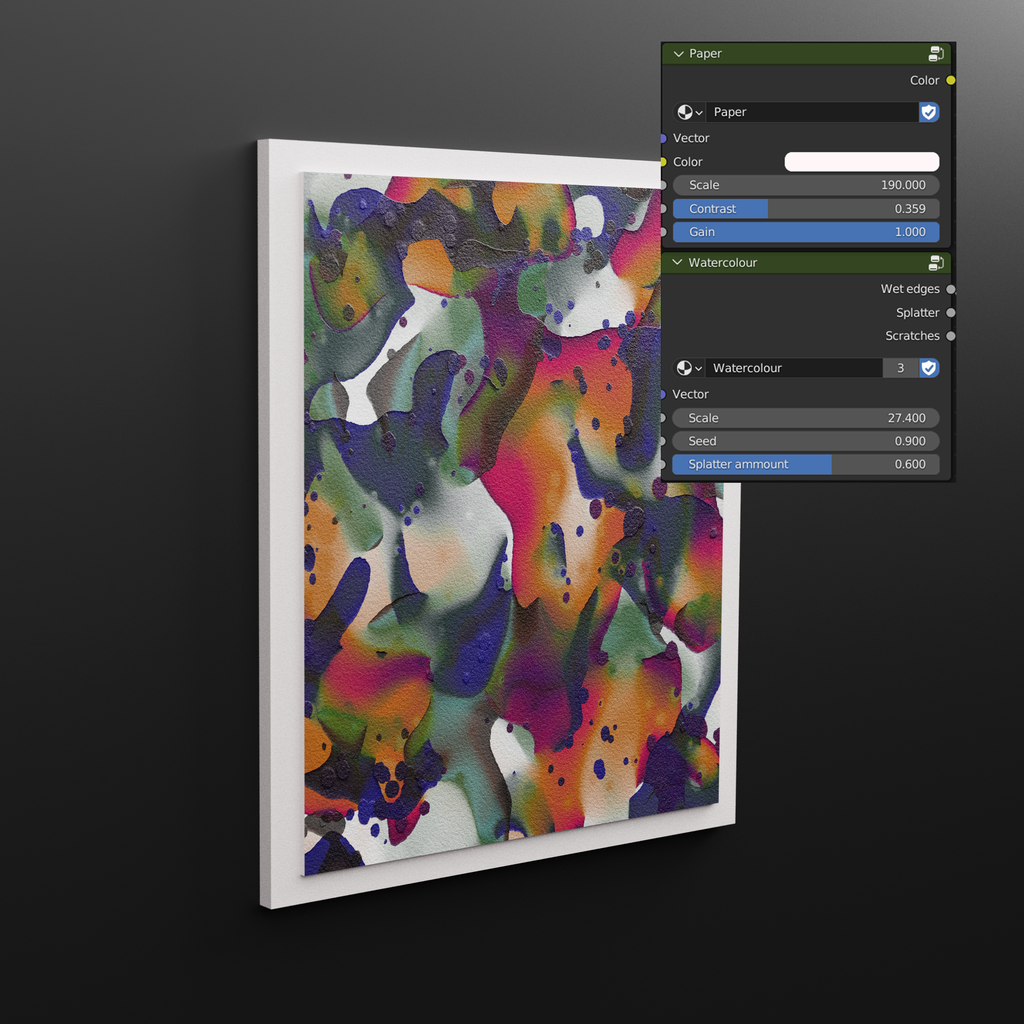Click the Gain slider on the Paper node

pos(806,232)
